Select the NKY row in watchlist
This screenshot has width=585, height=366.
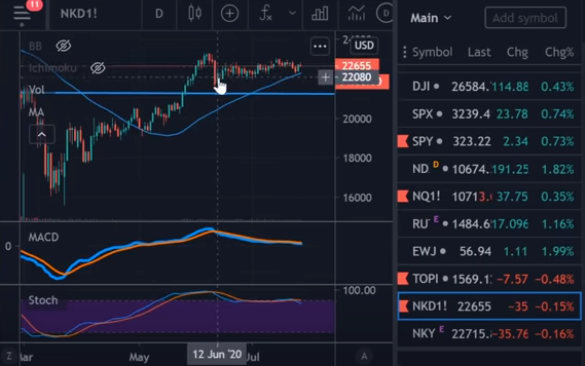[489, 334]
